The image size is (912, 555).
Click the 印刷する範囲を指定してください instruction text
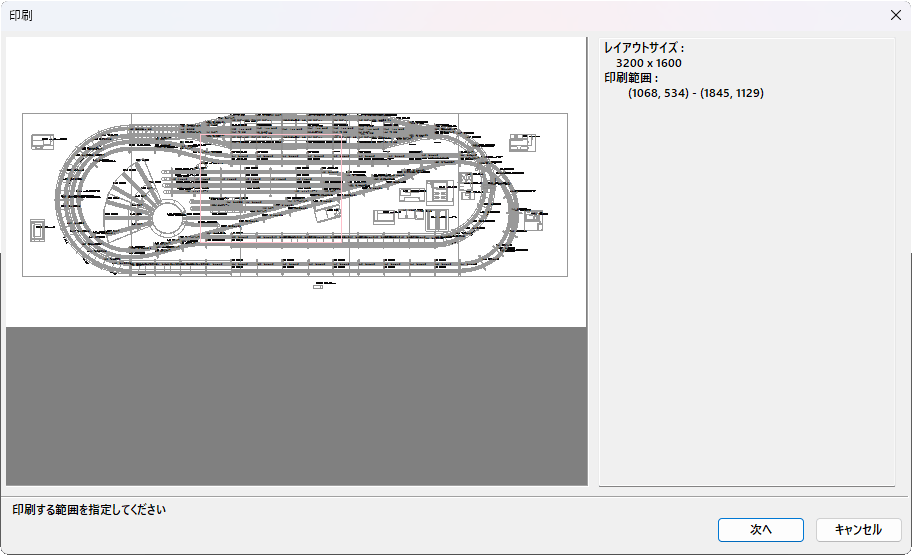click(89, 509)
